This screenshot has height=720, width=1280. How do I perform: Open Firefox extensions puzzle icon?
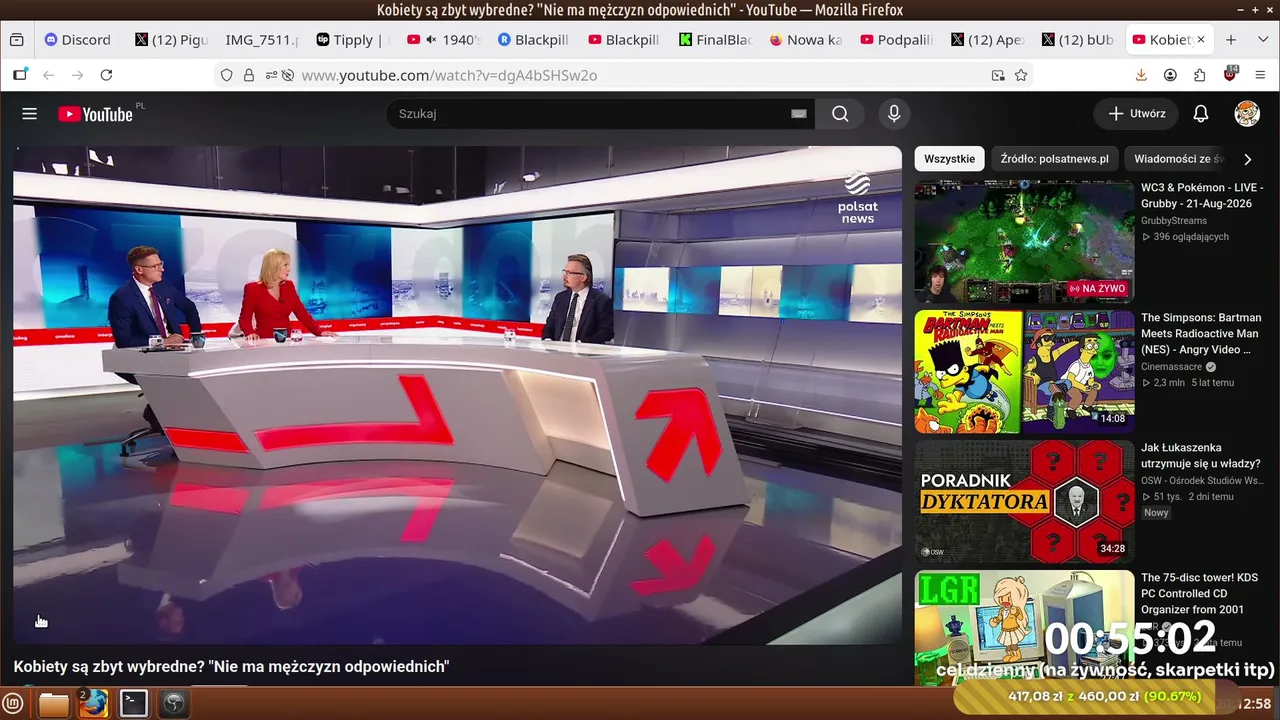click(1199, 75)
